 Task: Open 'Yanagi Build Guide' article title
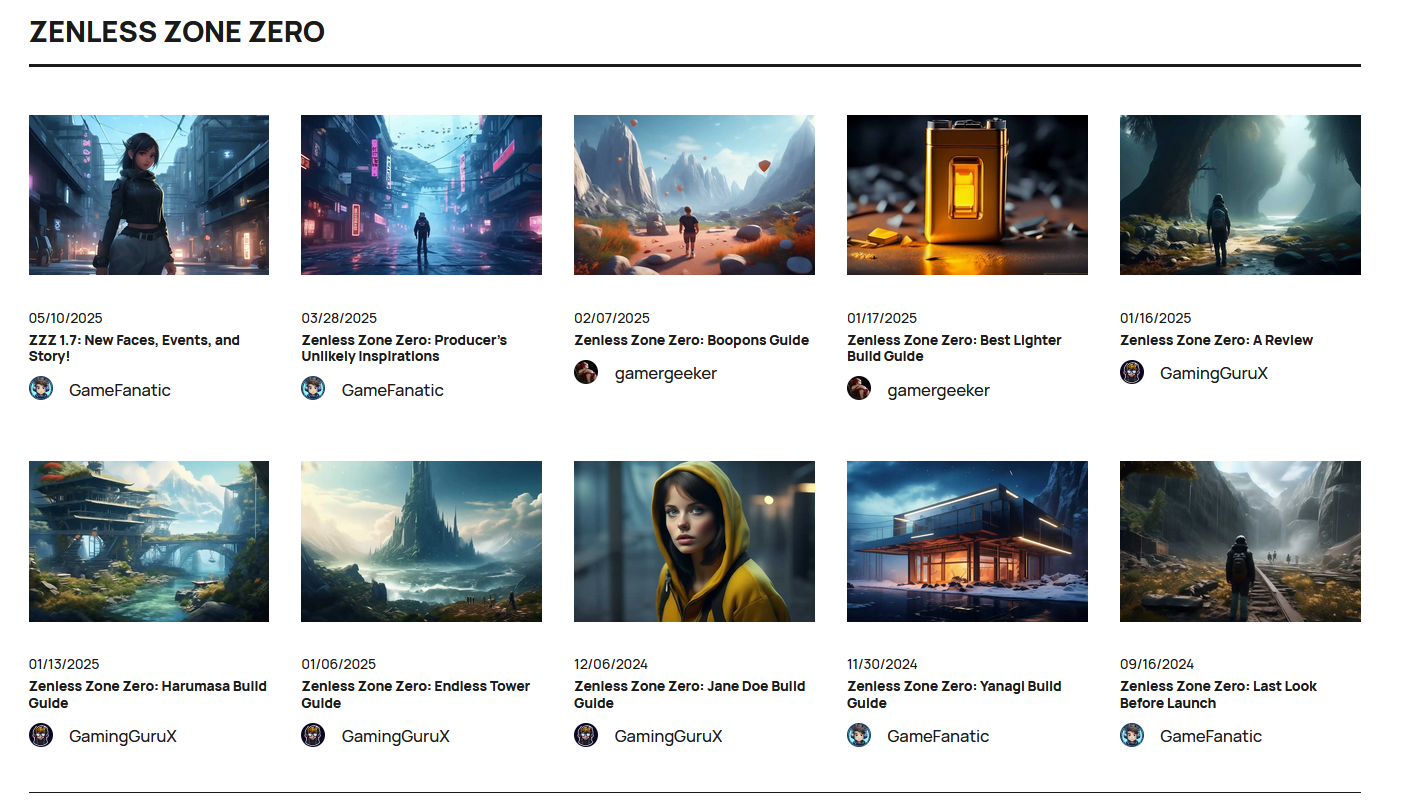click(x=954, y=694)
